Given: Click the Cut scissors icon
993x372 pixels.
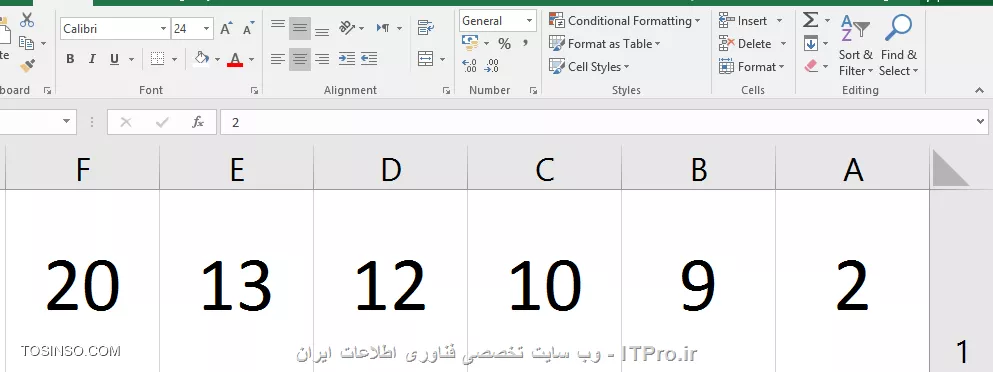Looking at the screenshot, I should click(27, 20).
